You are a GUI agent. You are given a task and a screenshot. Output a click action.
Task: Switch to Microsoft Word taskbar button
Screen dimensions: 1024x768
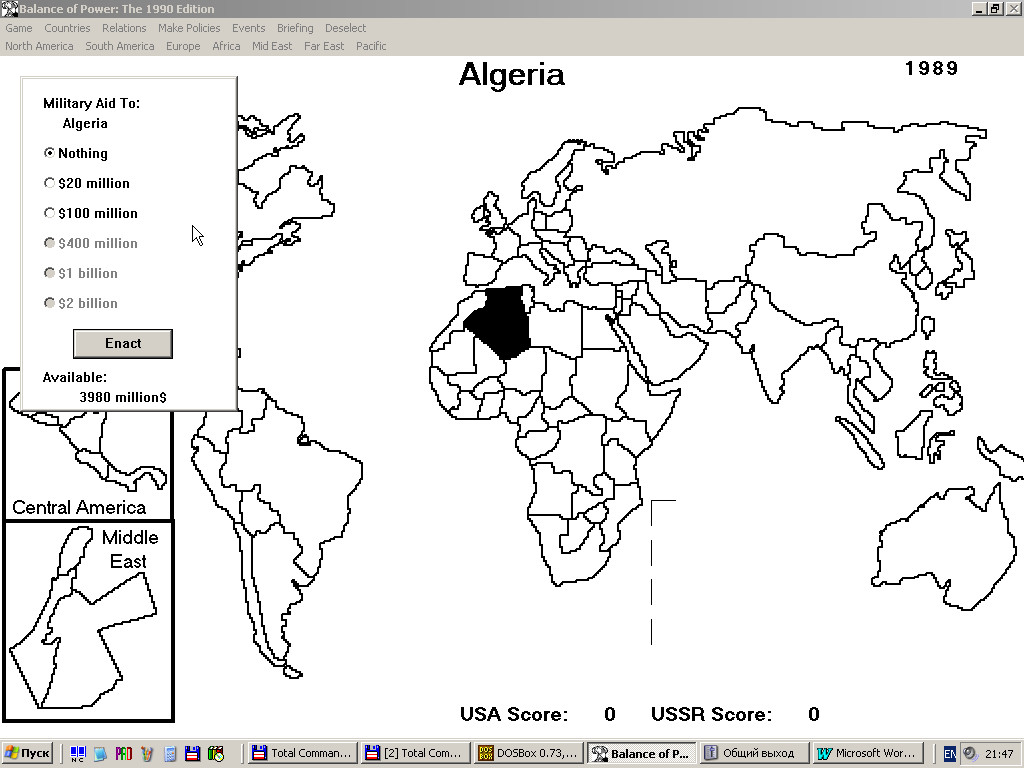coord(867,753)
